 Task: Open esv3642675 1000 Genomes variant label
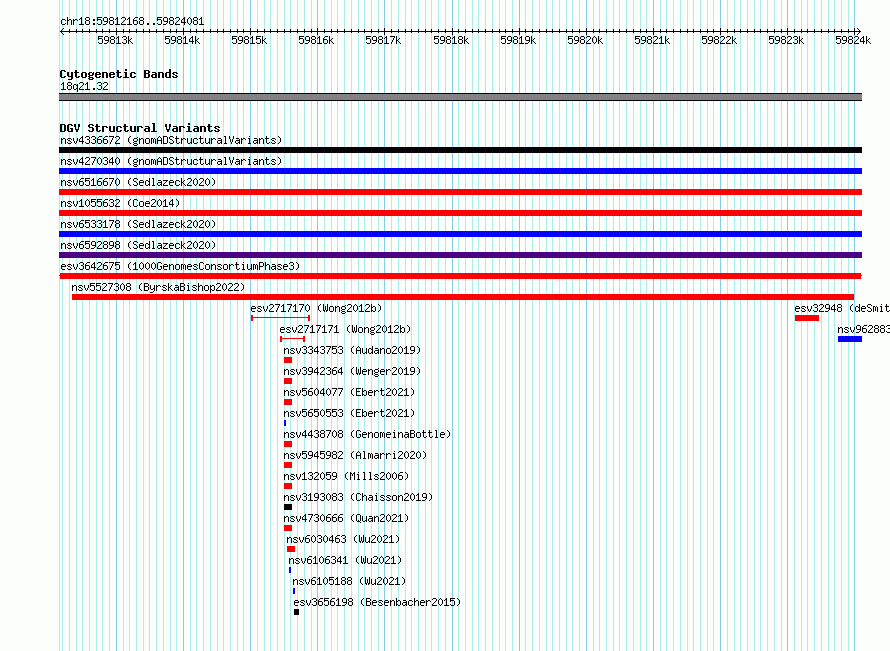[180, 266]
